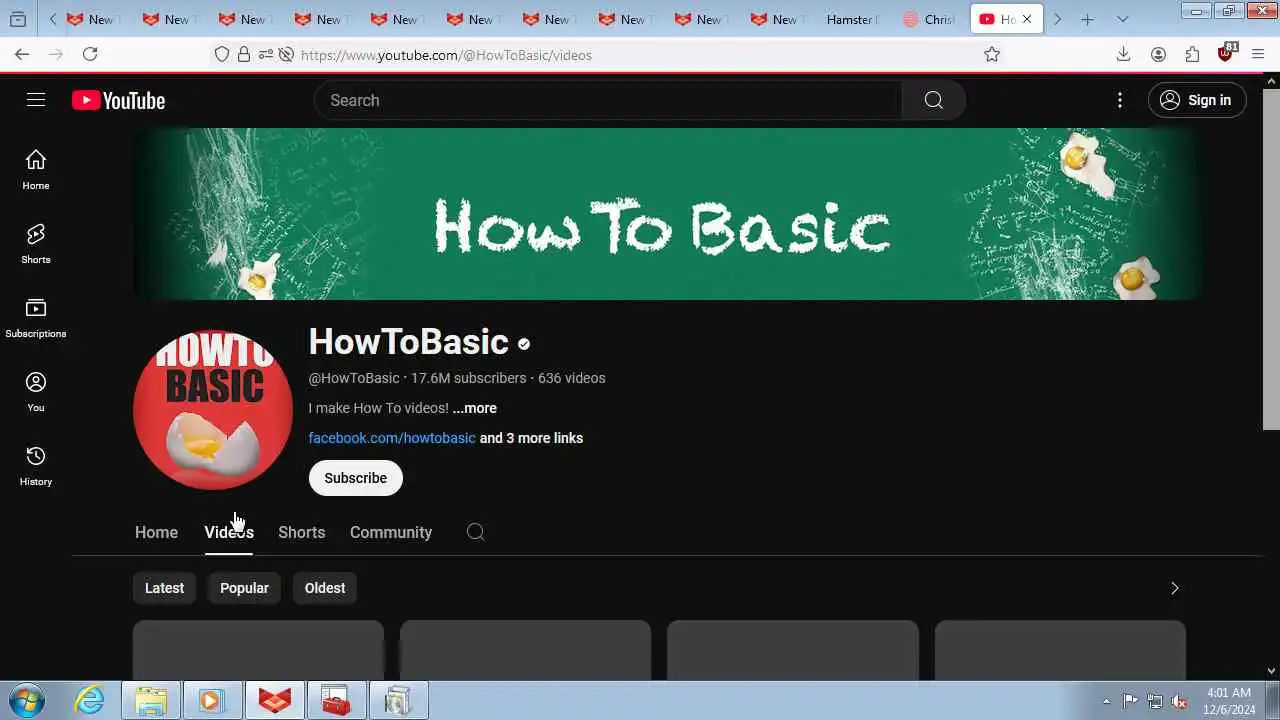
Task: Switch to the channel Videos tab
Action: coord(229,532)
